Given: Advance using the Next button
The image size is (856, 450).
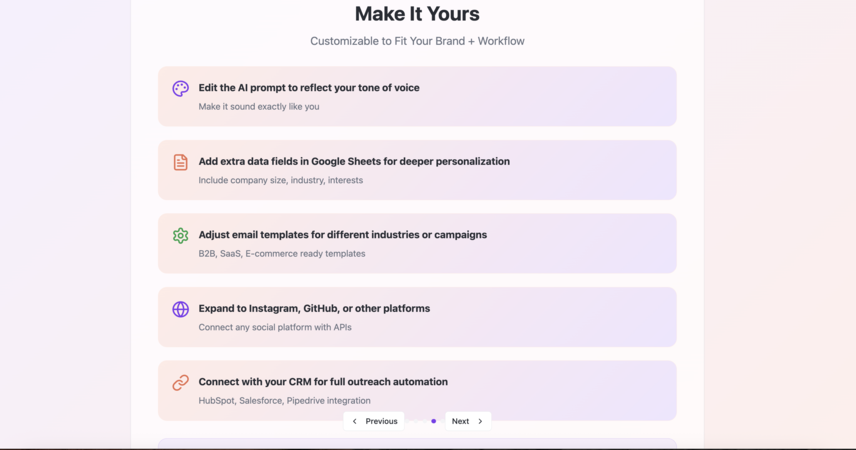Looking at the screenshot, I should [468, 421].
